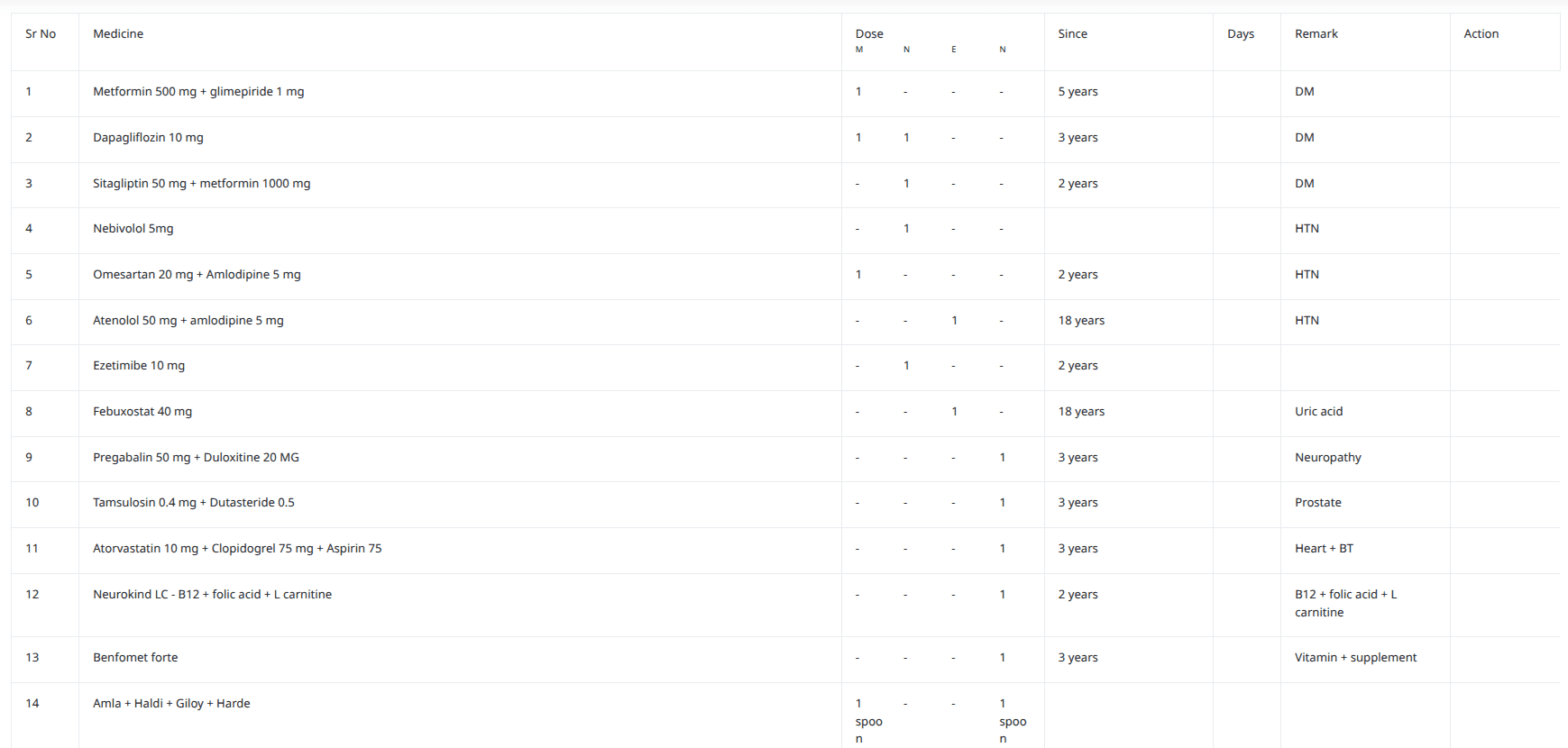Image resolution: width=1568 pixels, height=748 pixels.
Task: Click the Vitamin + supplement remark
Action: tap(1355, 658)
